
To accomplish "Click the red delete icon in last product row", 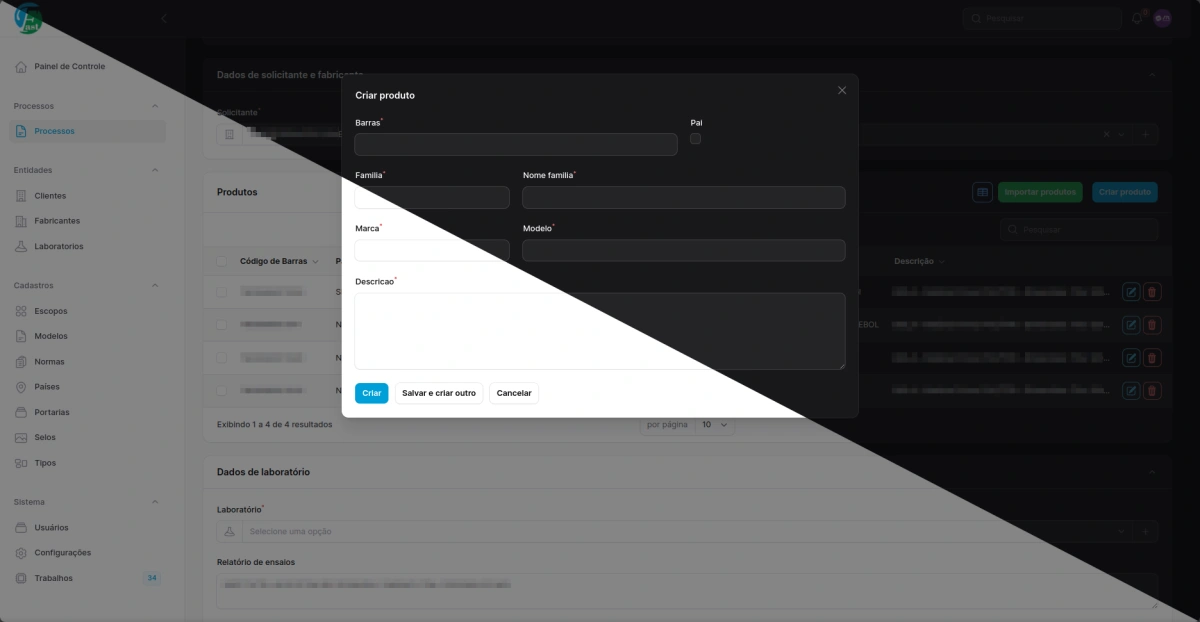I will coord(1152,390).
